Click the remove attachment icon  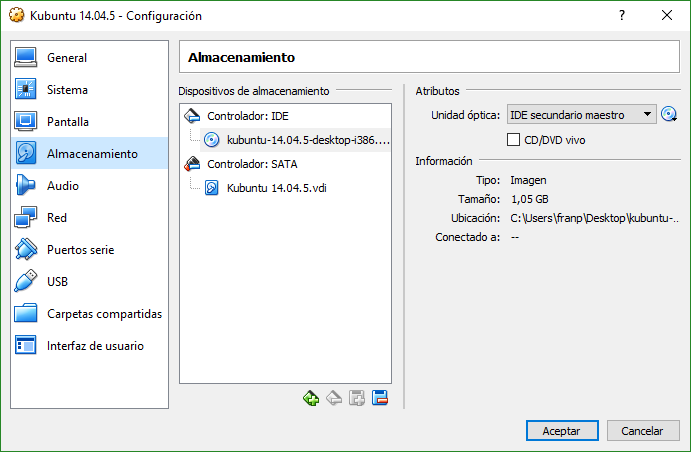[380, 398]
